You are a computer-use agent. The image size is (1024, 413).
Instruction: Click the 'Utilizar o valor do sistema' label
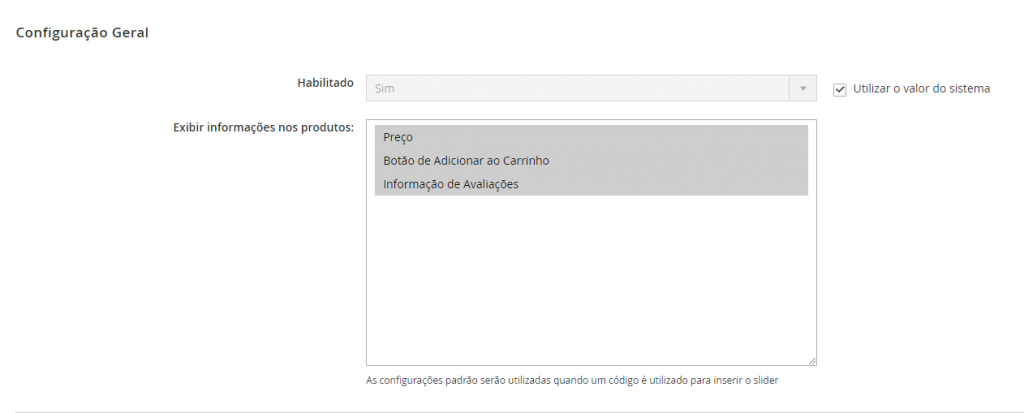coord(921,89)
